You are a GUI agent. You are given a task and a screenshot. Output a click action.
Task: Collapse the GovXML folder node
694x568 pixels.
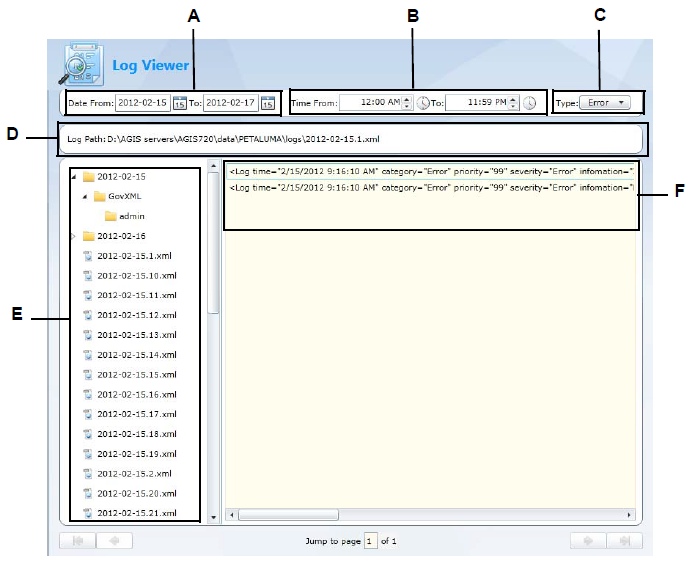click(85, 196)
